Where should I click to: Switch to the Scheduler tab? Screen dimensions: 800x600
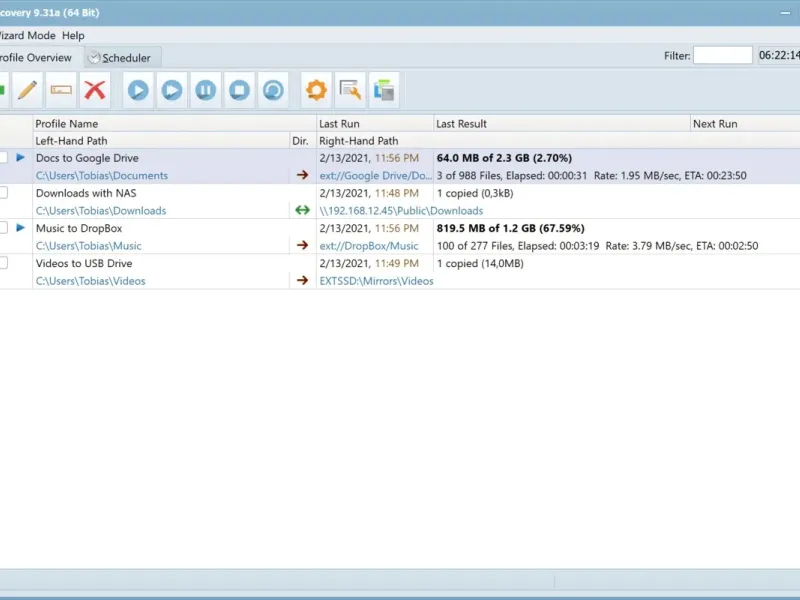pos(125,58)
